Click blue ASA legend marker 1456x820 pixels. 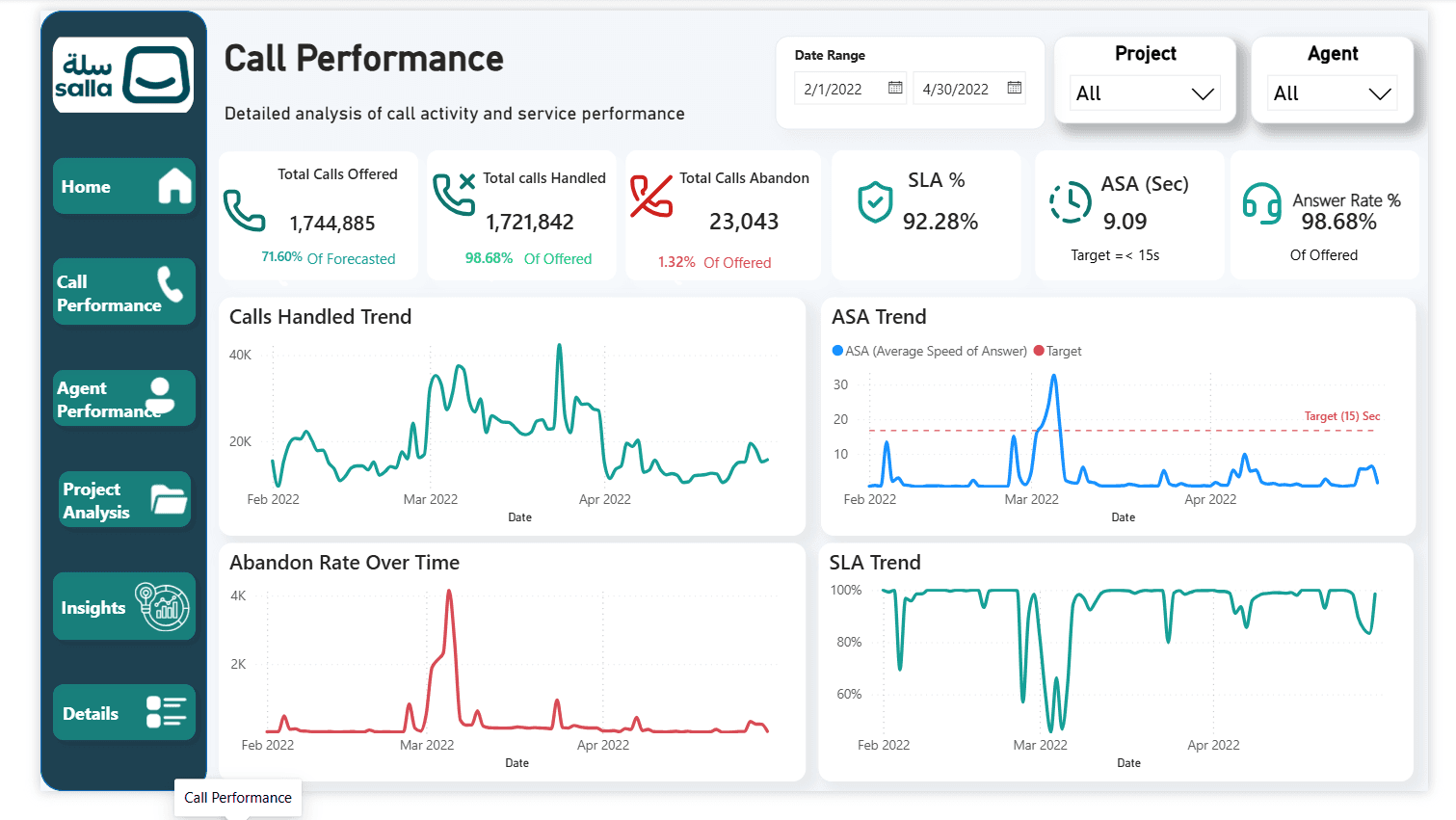coord(837,351)
